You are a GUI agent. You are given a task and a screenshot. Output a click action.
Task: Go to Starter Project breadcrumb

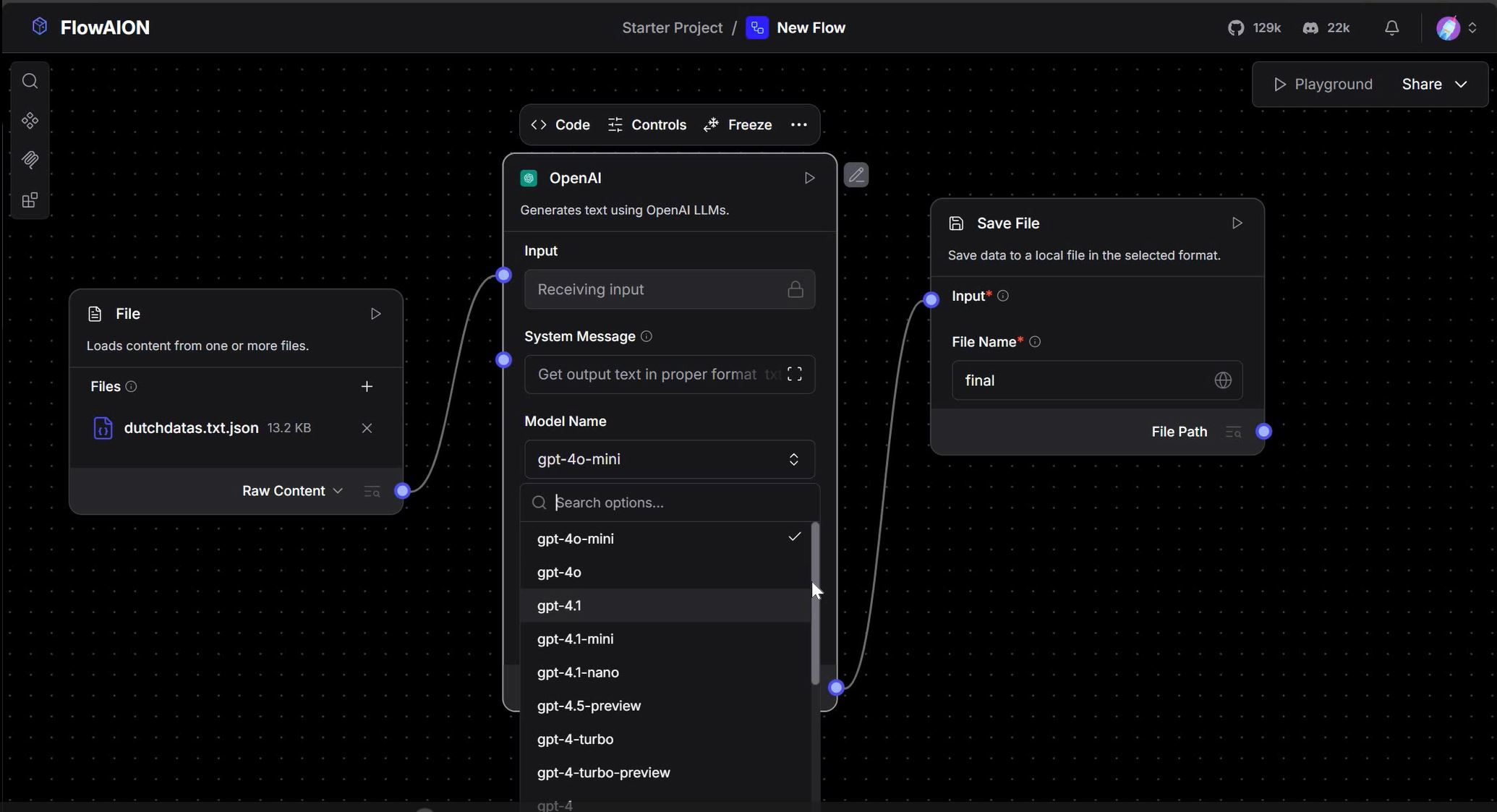(672, 27)
